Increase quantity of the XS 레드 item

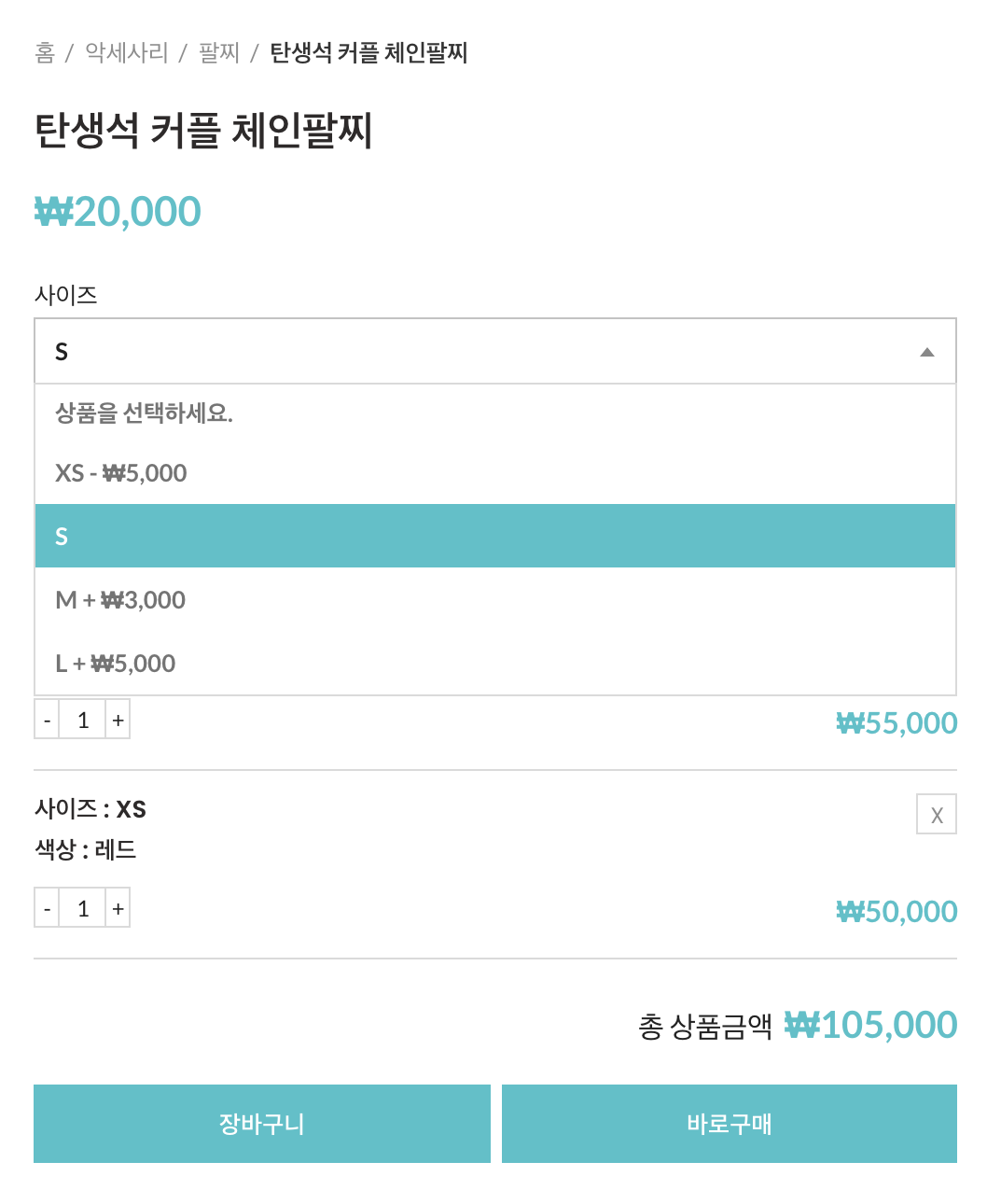pos(118,908)
